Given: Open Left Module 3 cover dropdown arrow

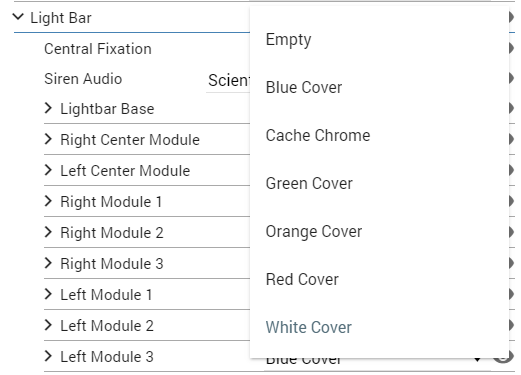Looking at the screenshot, I should 477,360.
